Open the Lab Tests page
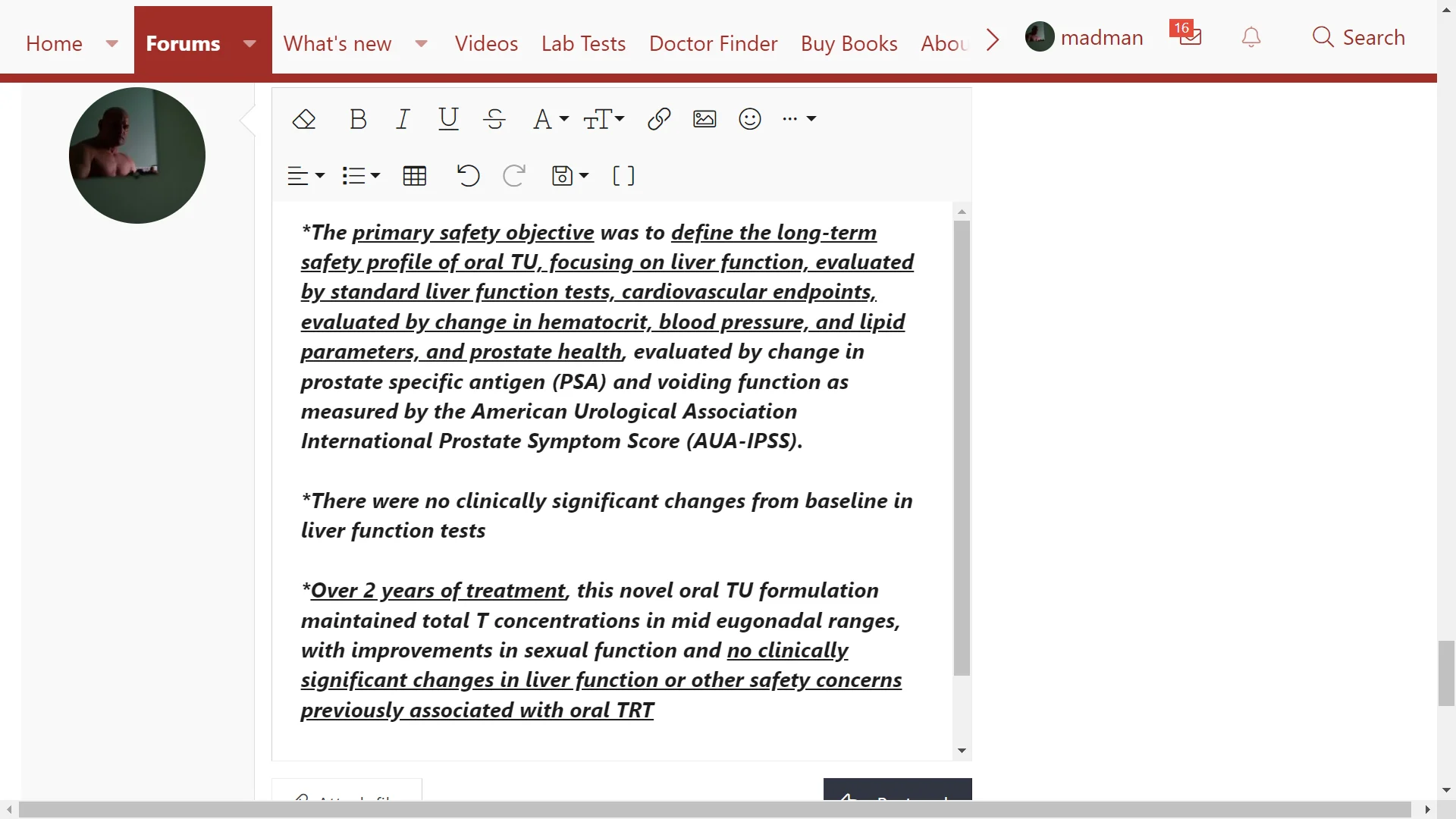1456x819 pixels. pos(583,43)
